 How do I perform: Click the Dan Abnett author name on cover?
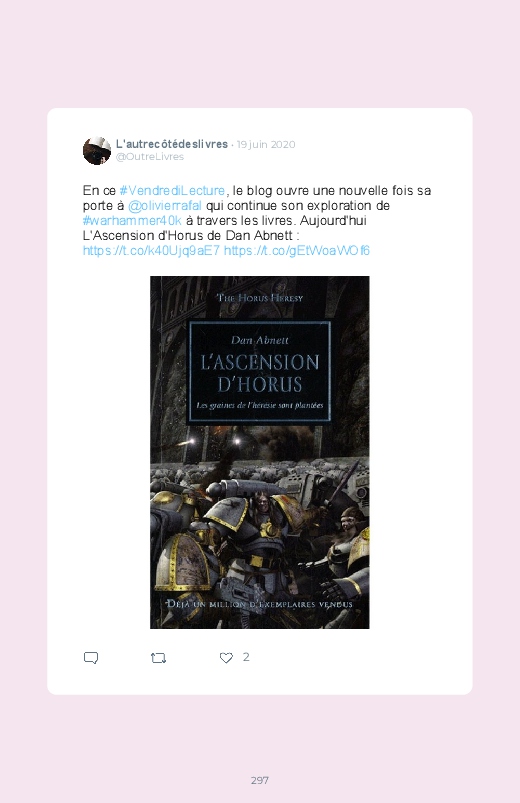tap(260, 340)
